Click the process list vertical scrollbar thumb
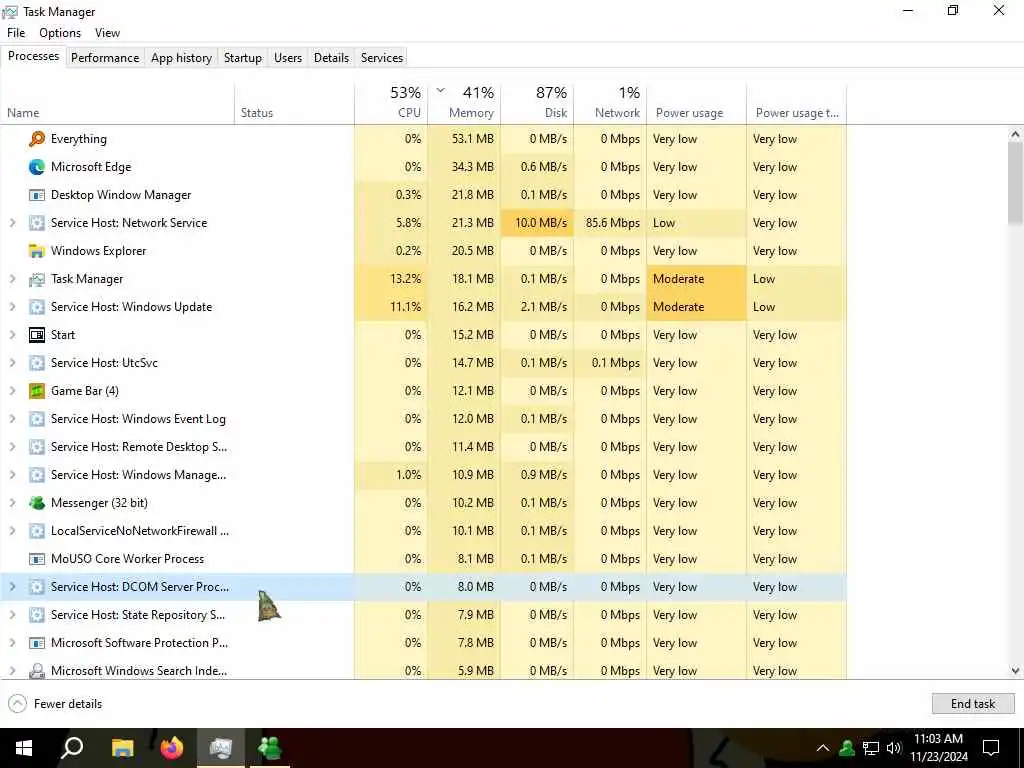This screenshot has height=768, width=1024. (1015, 184)
